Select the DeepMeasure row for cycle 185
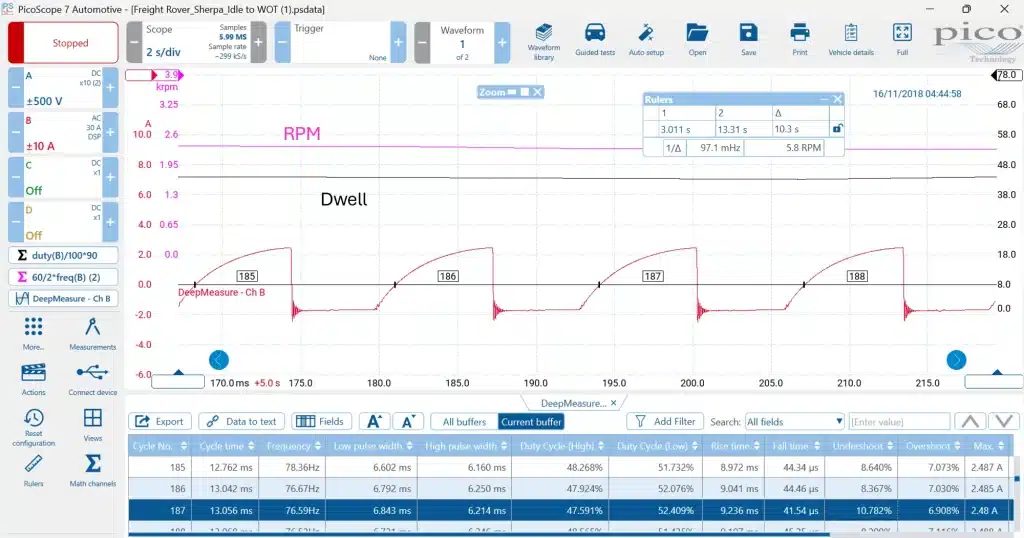The image size is (1024, 538). [x=570, y=467]
